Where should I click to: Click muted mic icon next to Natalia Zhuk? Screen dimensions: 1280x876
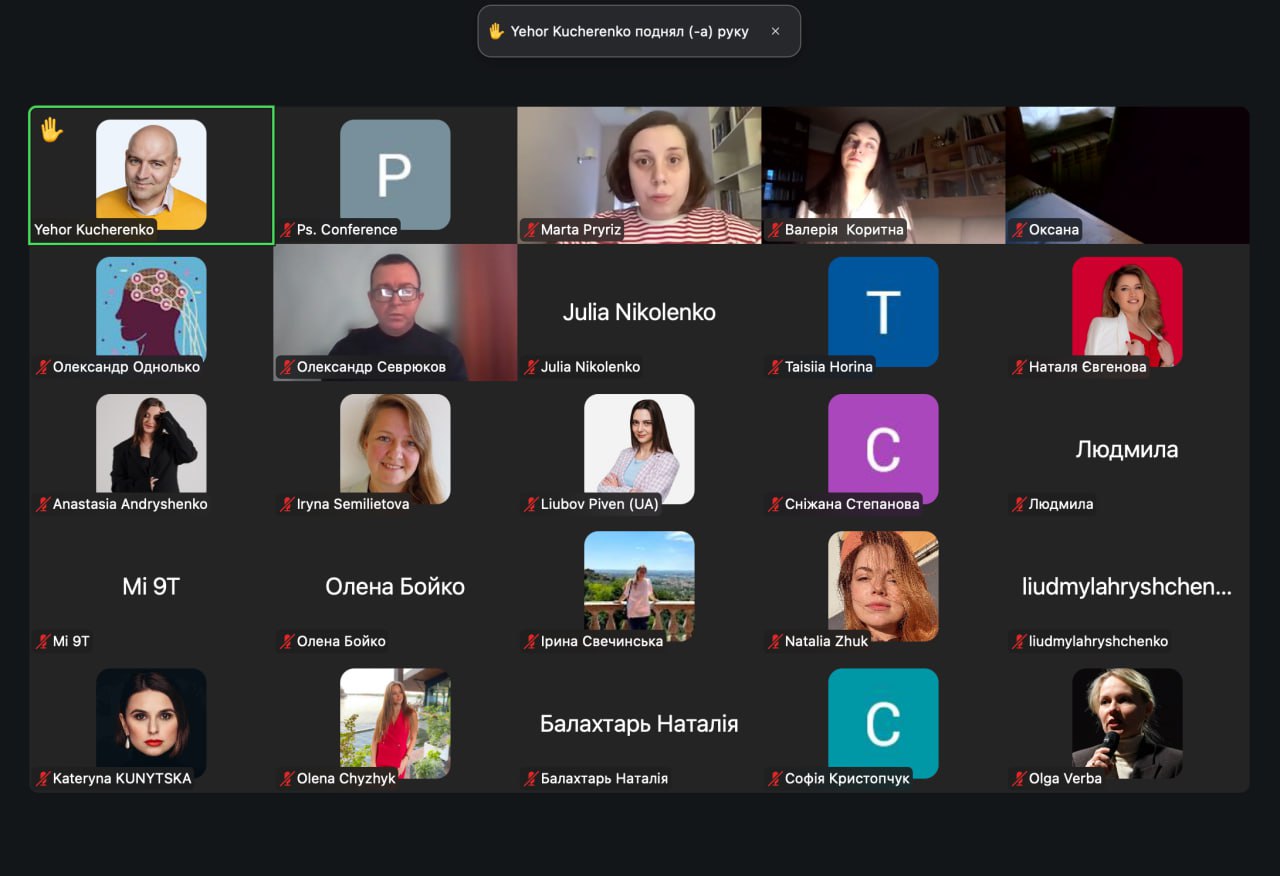(775, 641)
